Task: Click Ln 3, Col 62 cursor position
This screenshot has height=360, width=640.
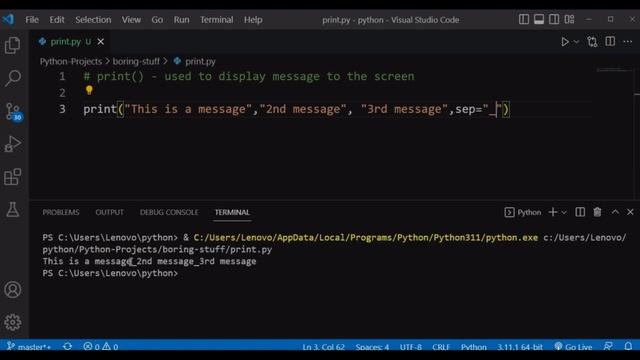Action: (324, 347)
